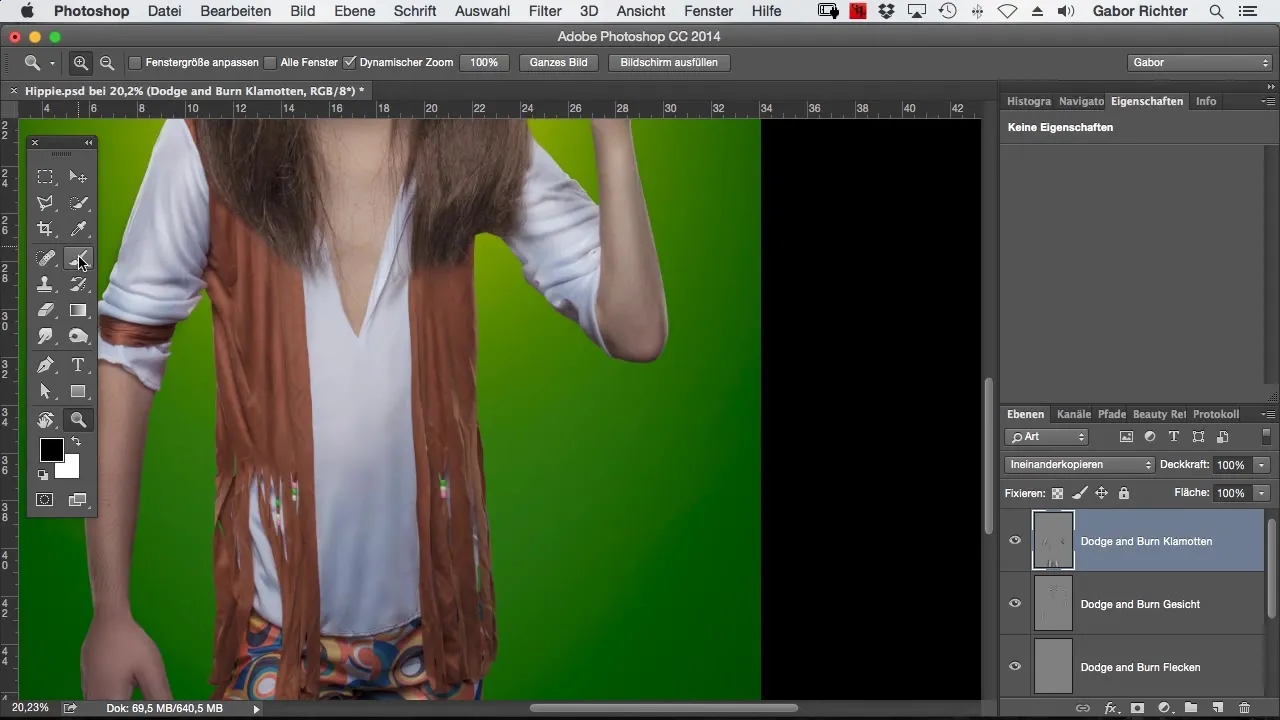Select the Rectangle shape tool

(78, 391)
